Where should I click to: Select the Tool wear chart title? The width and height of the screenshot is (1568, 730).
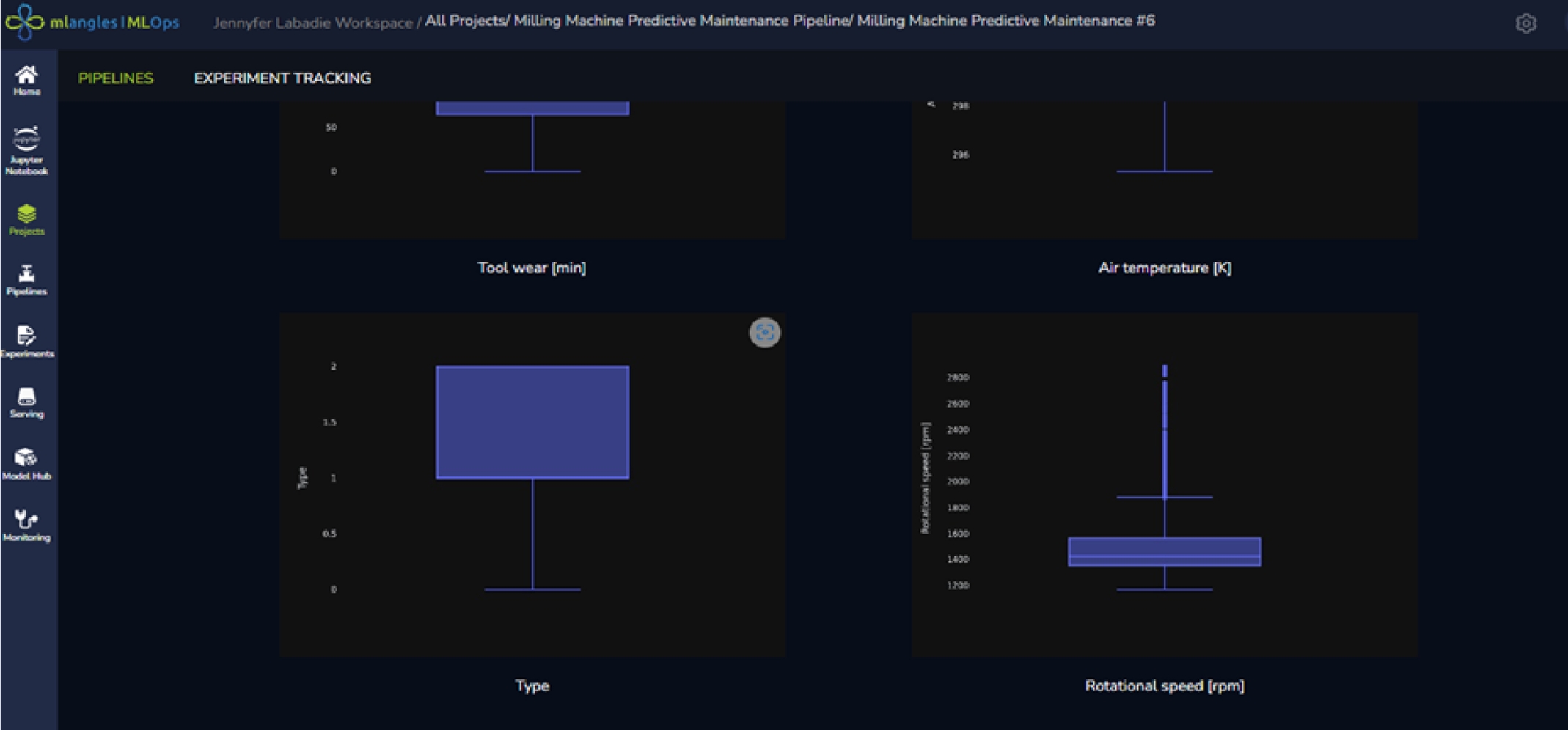pyautogui.click(x=533, y=268)
